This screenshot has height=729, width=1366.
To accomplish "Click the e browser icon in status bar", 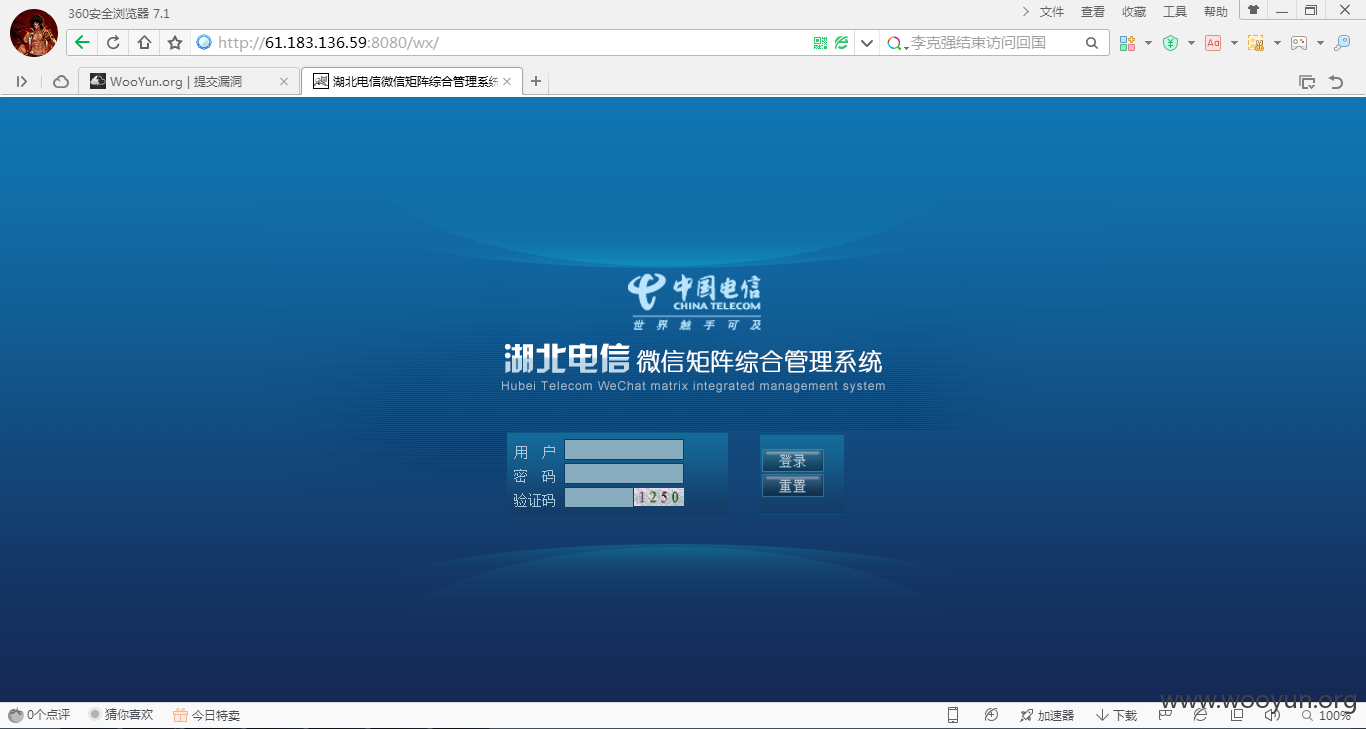I will [x=1200, y=715].
